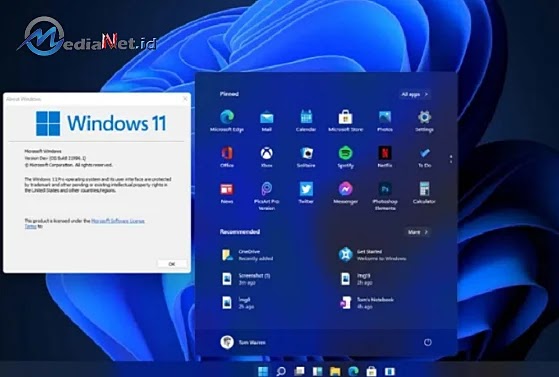
Task: Expand the All apps list
Action: (x=414, y=94)
